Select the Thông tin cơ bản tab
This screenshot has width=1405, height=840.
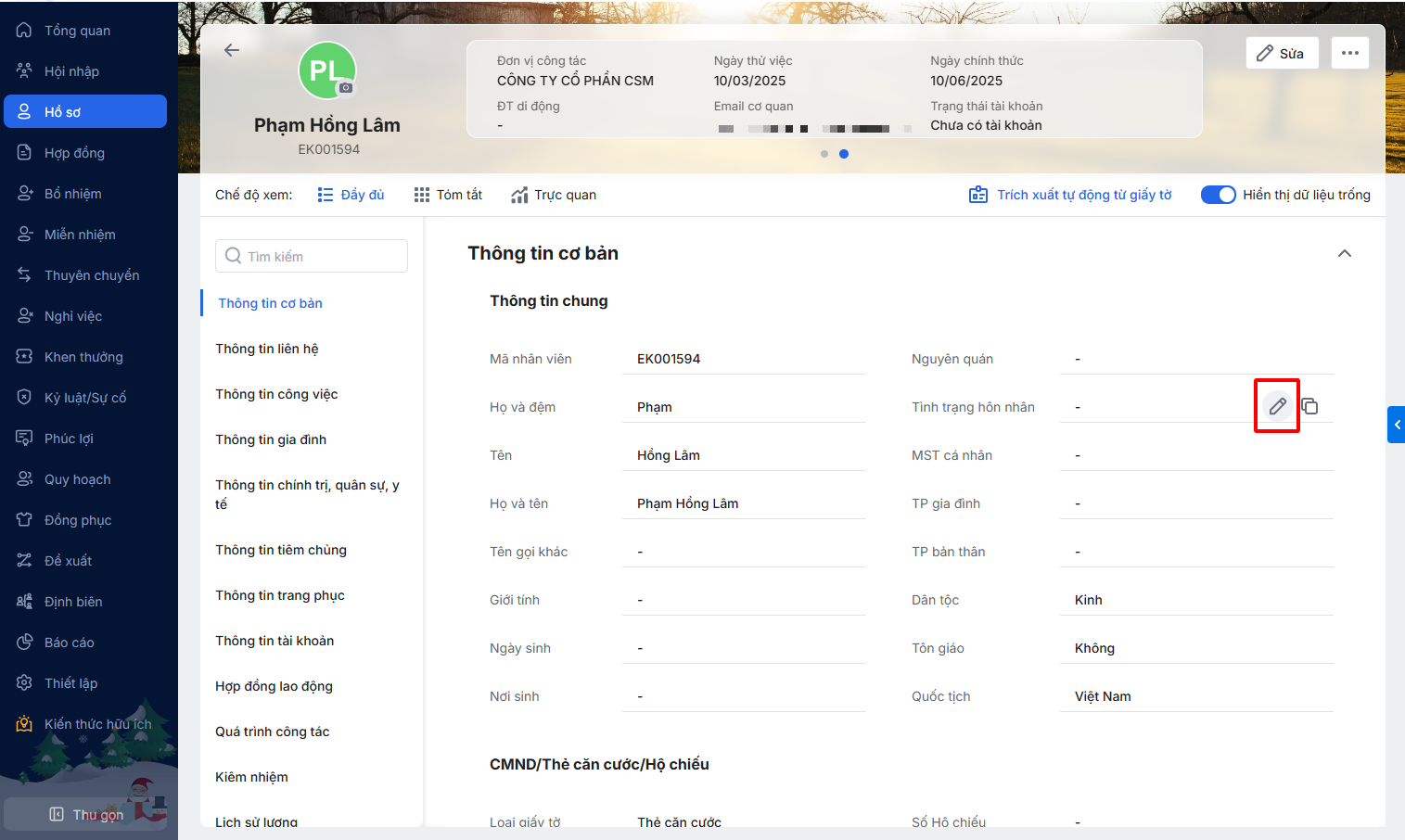click(271, 303)
